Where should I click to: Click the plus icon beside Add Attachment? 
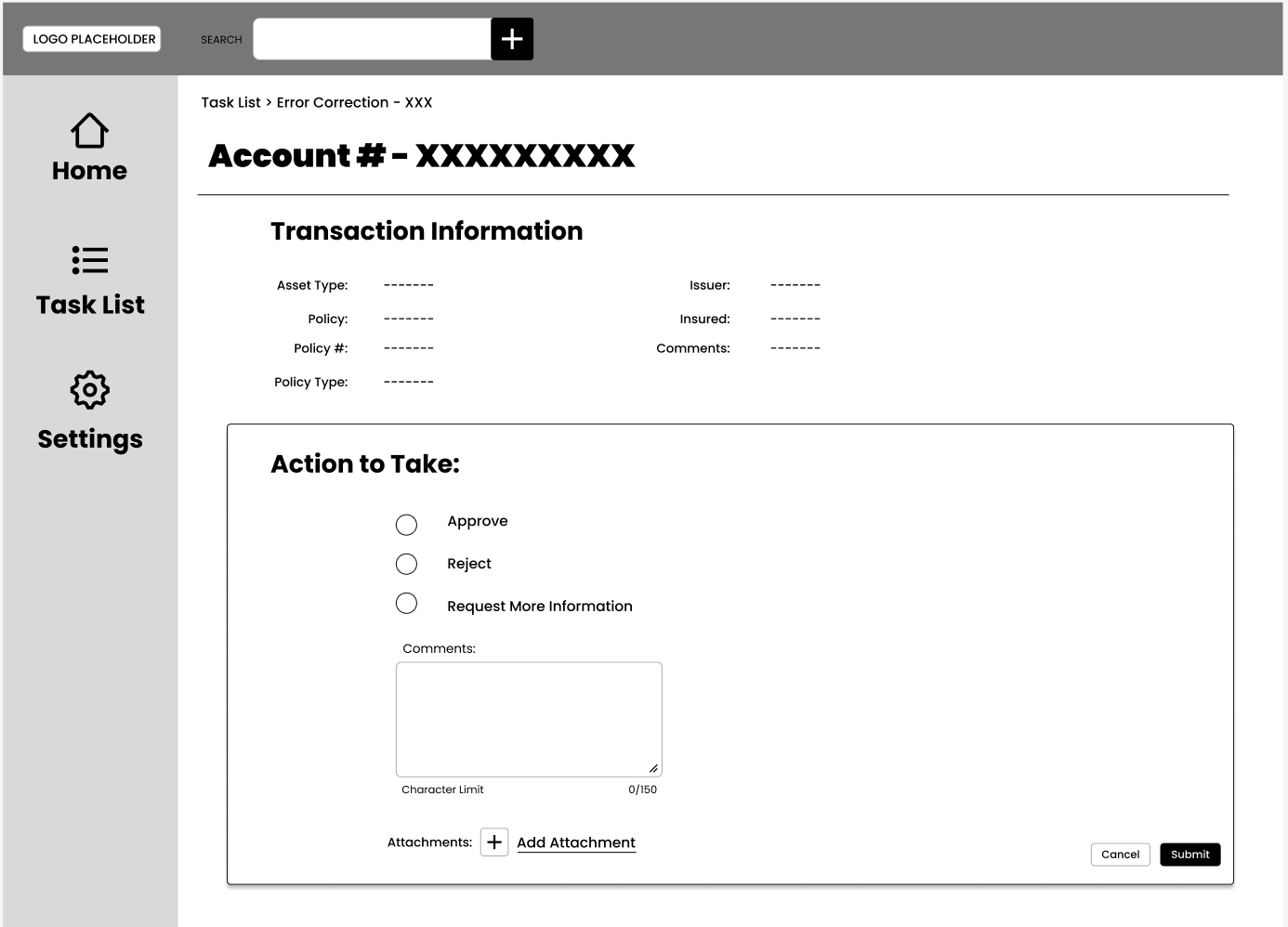[x=493, y=842]
